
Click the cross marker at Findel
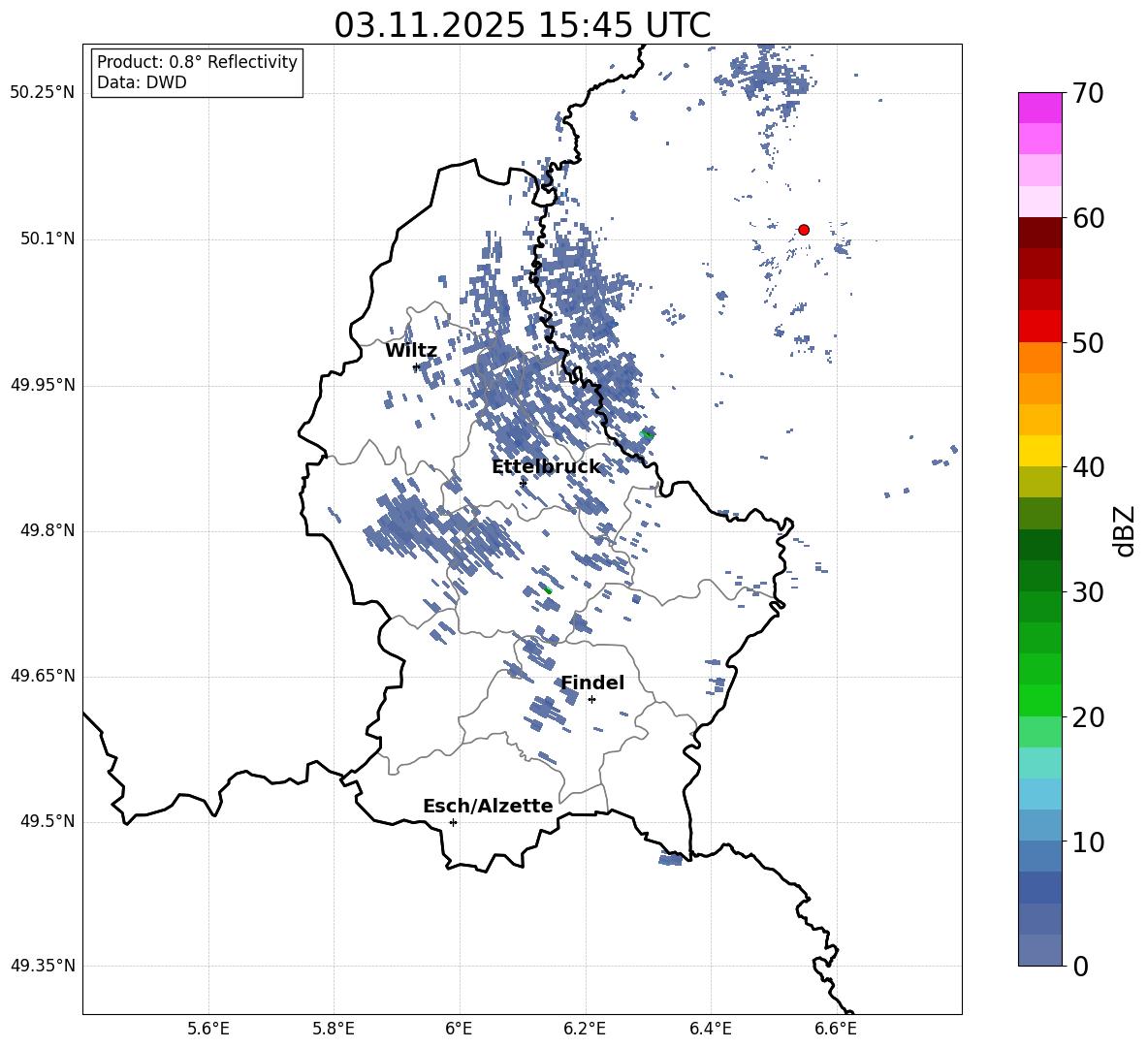point(591,700)
